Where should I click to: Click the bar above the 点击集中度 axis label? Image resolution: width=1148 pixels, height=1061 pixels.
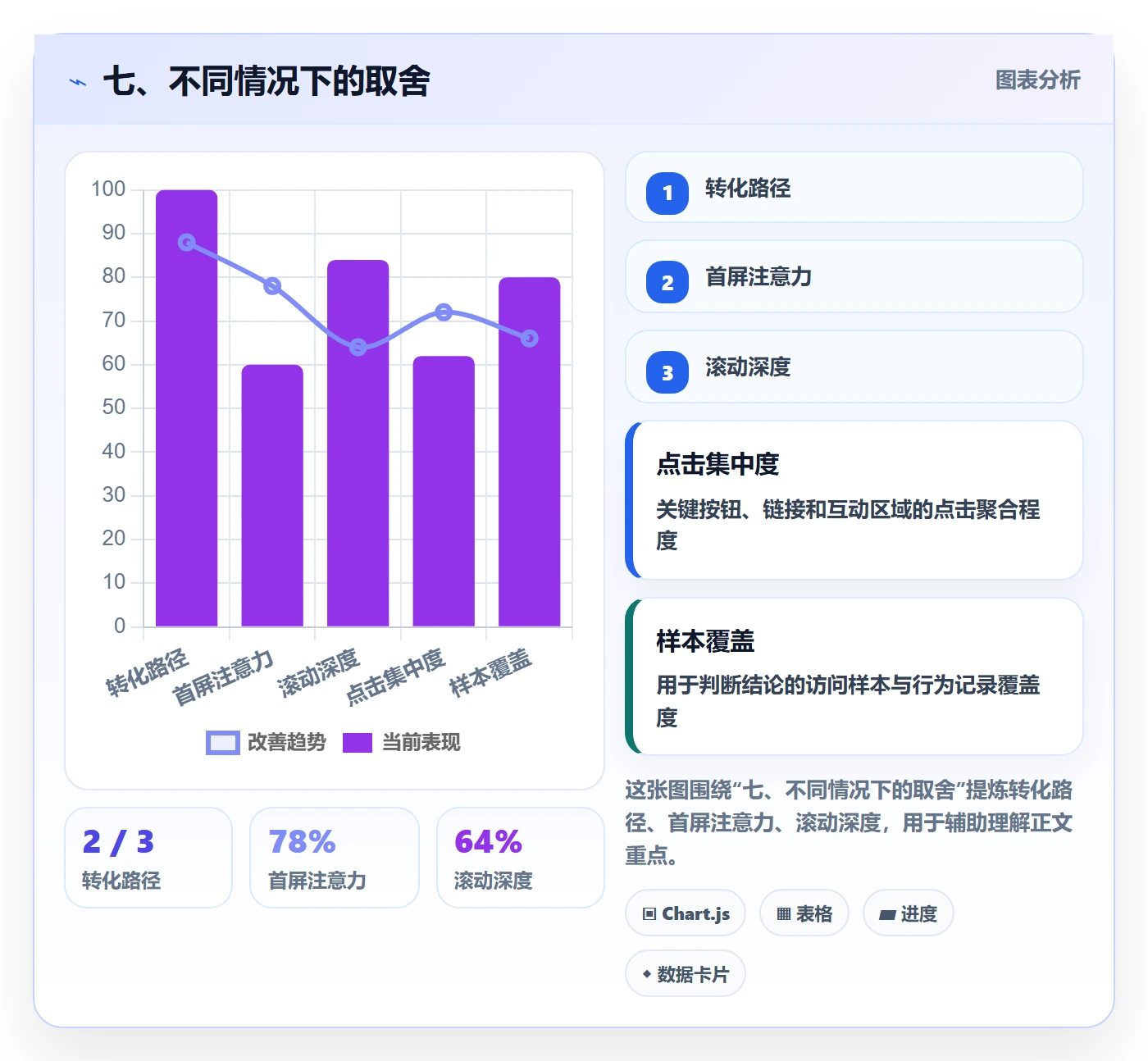coord(444,491)
